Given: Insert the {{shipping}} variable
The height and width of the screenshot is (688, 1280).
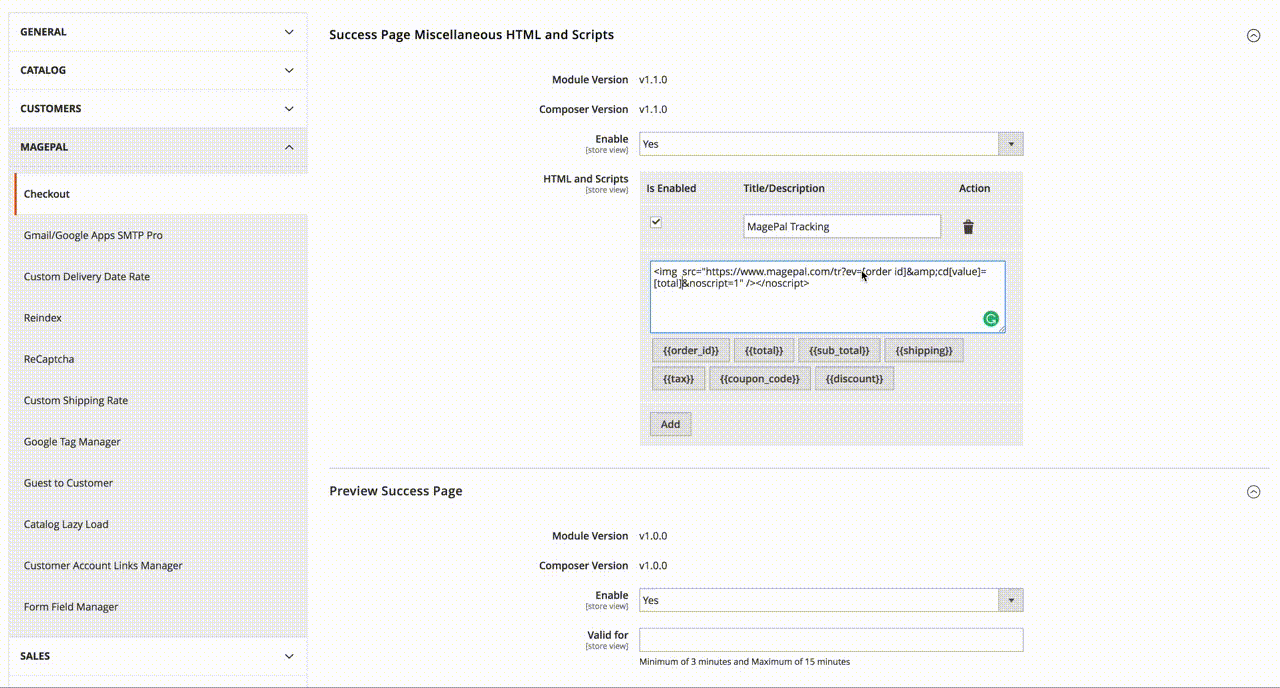Looking at the screenshot, I should [x=924, y=350].
